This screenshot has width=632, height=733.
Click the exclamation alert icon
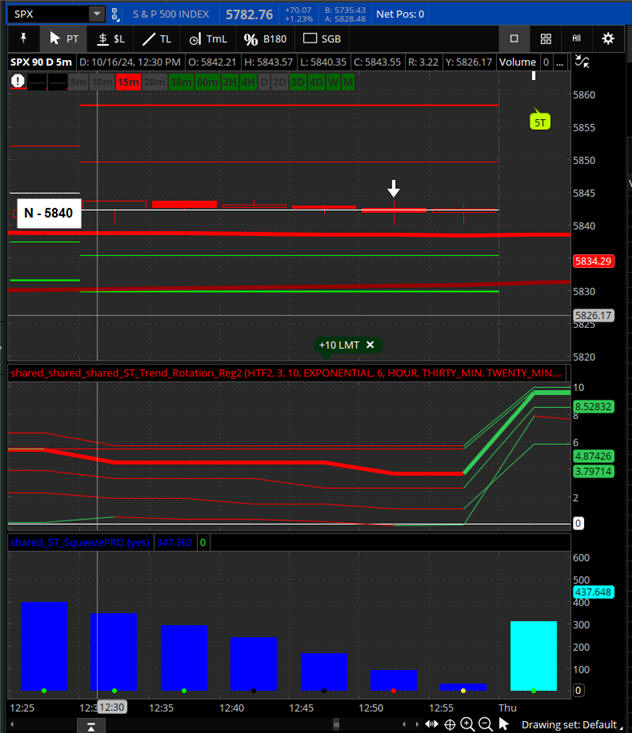[x=18, y=81]
